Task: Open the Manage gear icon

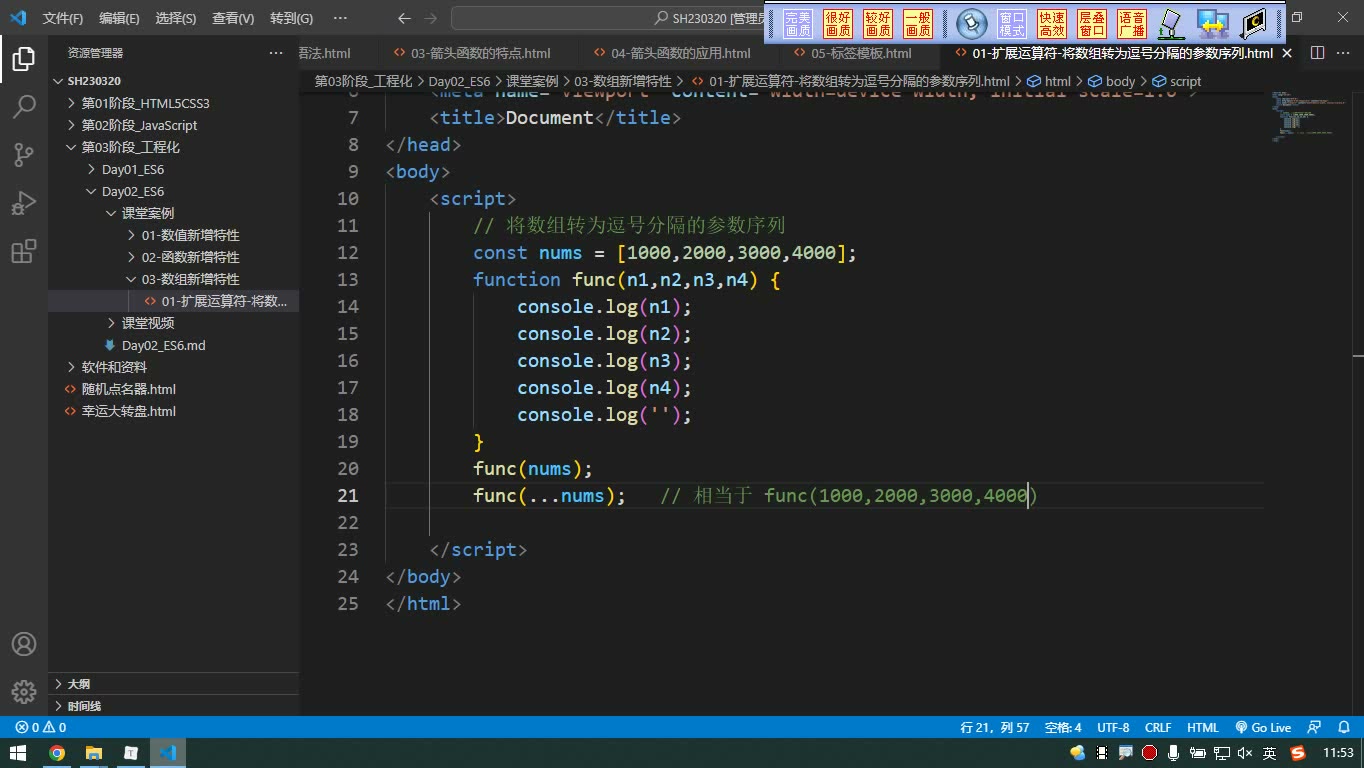Action: [x=24, y=692]
